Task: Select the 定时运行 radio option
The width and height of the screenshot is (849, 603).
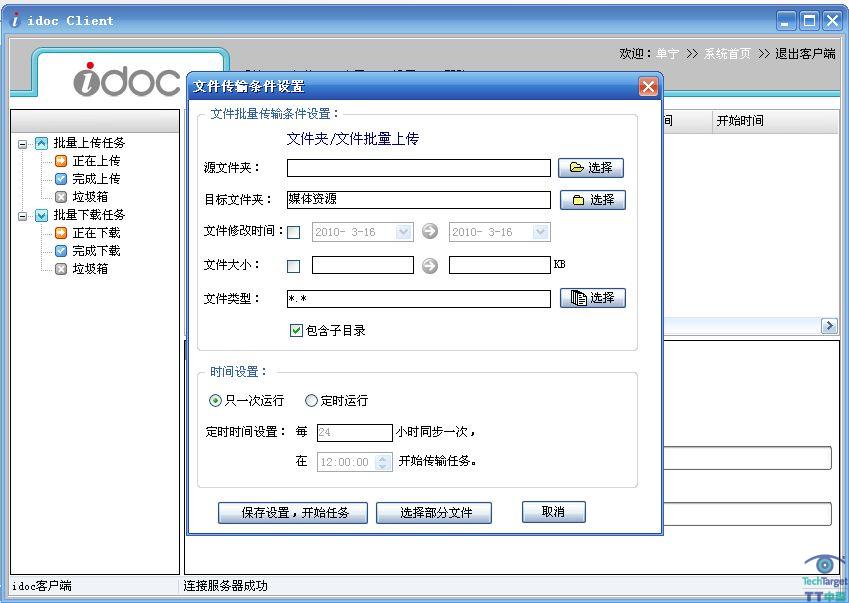Action: 311,401
